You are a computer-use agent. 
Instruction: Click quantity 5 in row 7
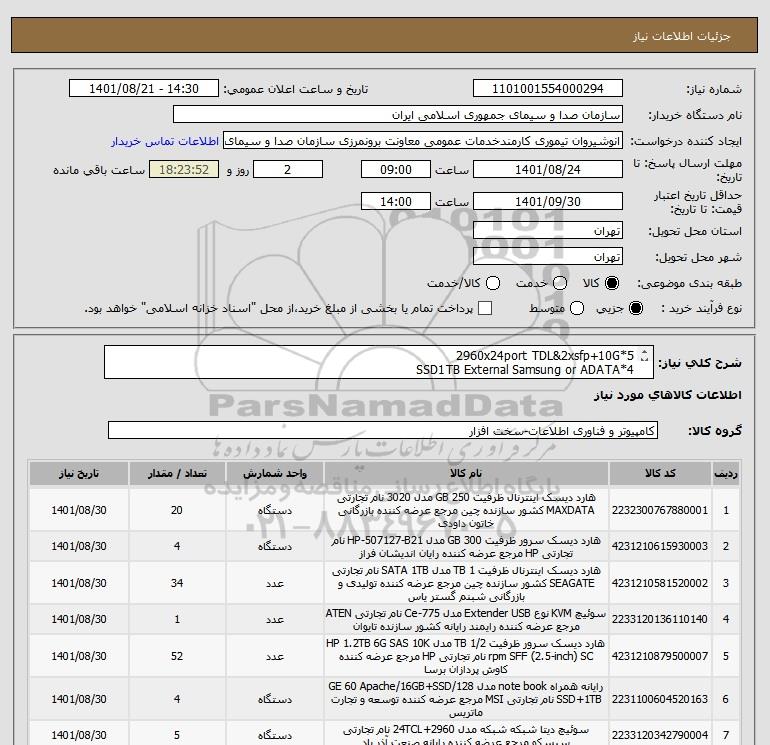point(177,735)
